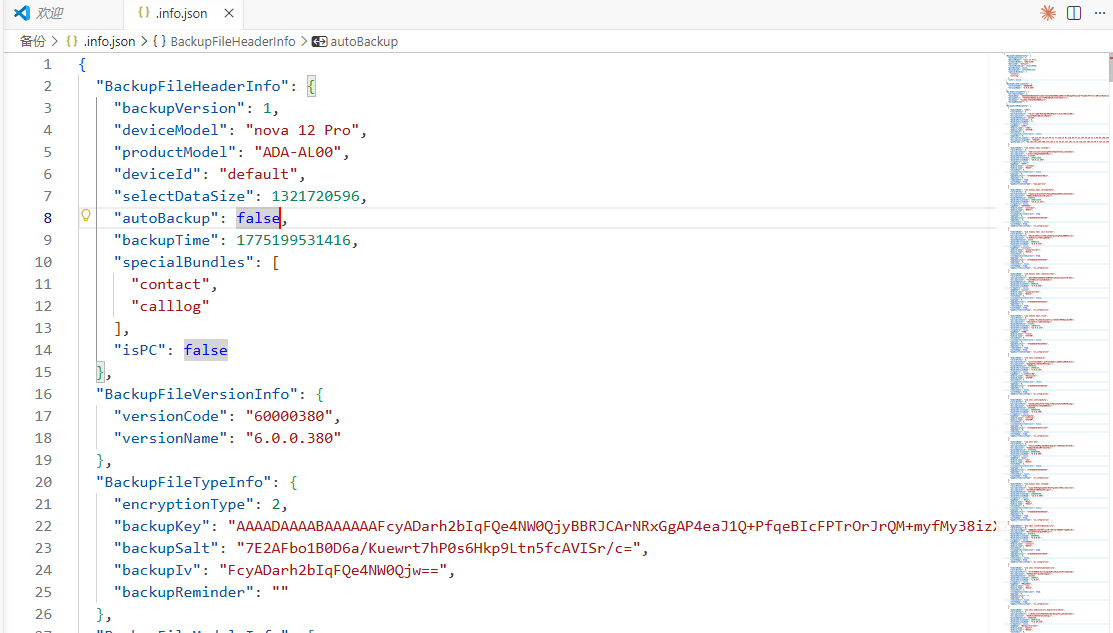Click the "versionCode" key
Viewport: 1113px width, 633px height.
(170, 416)
